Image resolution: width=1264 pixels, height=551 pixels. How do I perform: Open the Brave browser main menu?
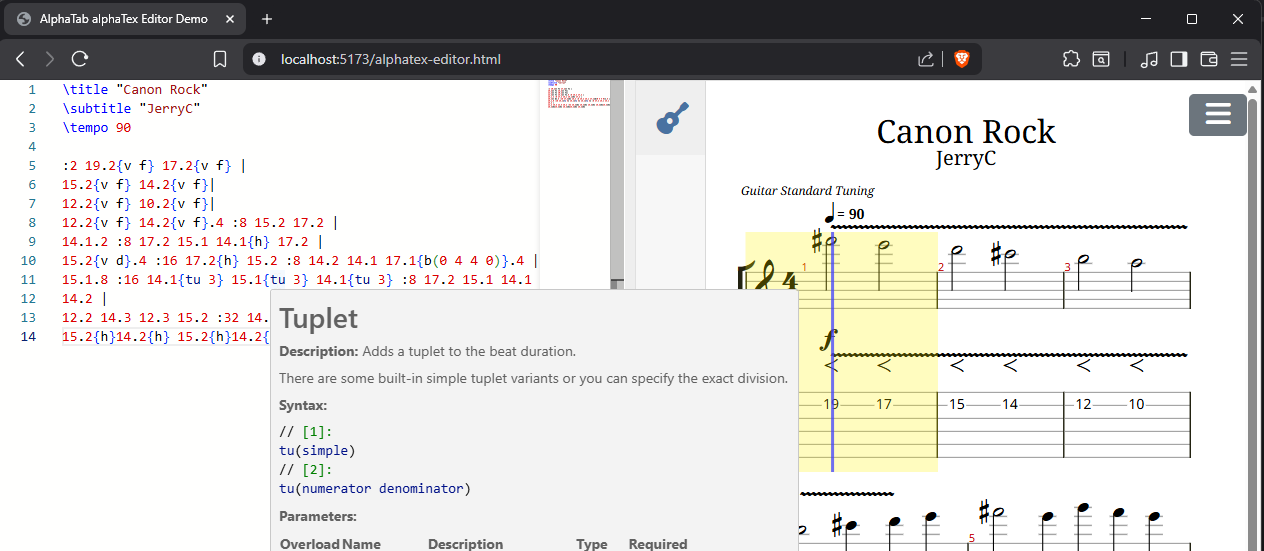(1239, 59)
